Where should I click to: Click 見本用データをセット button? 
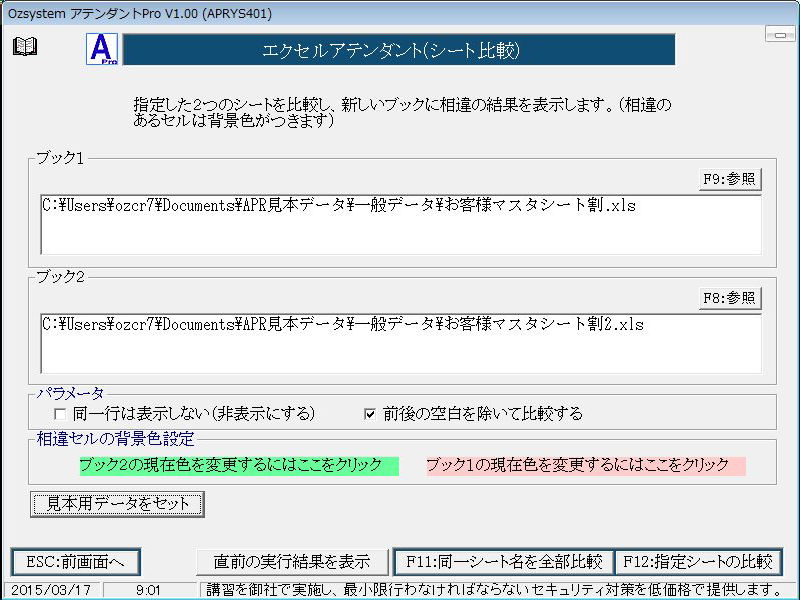coord(117,504)
